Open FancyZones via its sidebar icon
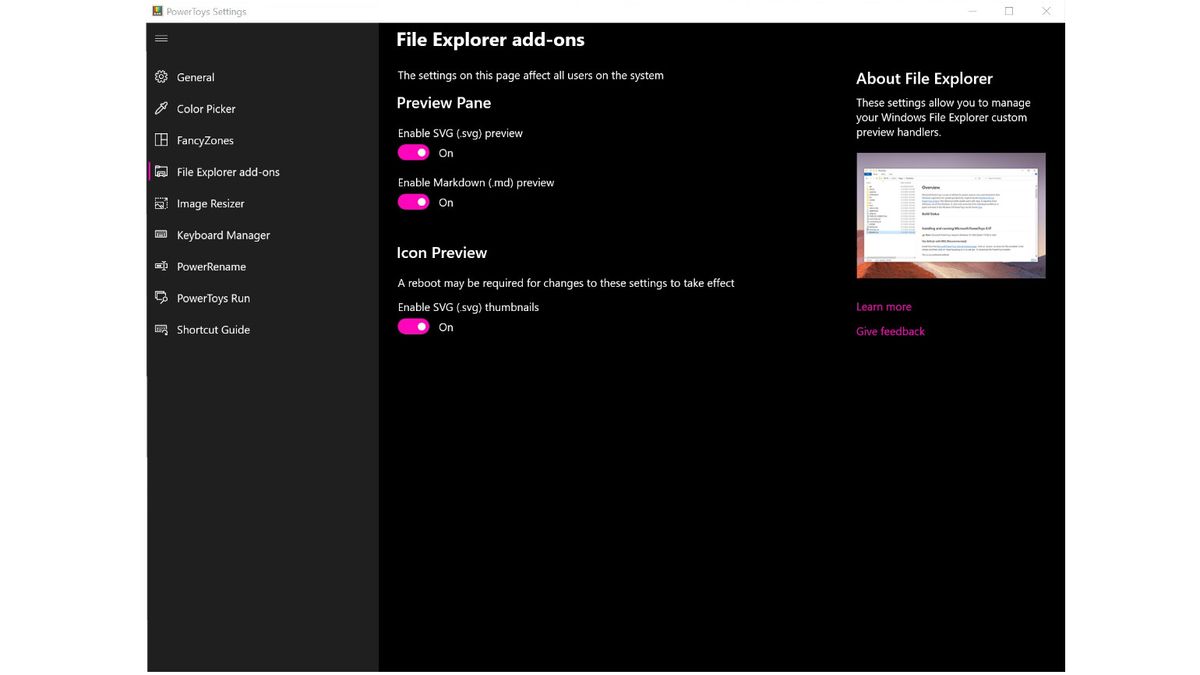The image size is (1200, 675). (160, 140)
